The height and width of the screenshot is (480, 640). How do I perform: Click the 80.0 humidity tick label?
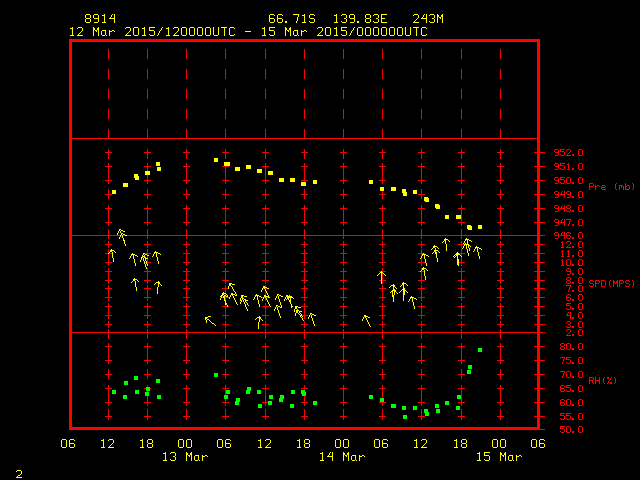565,347
